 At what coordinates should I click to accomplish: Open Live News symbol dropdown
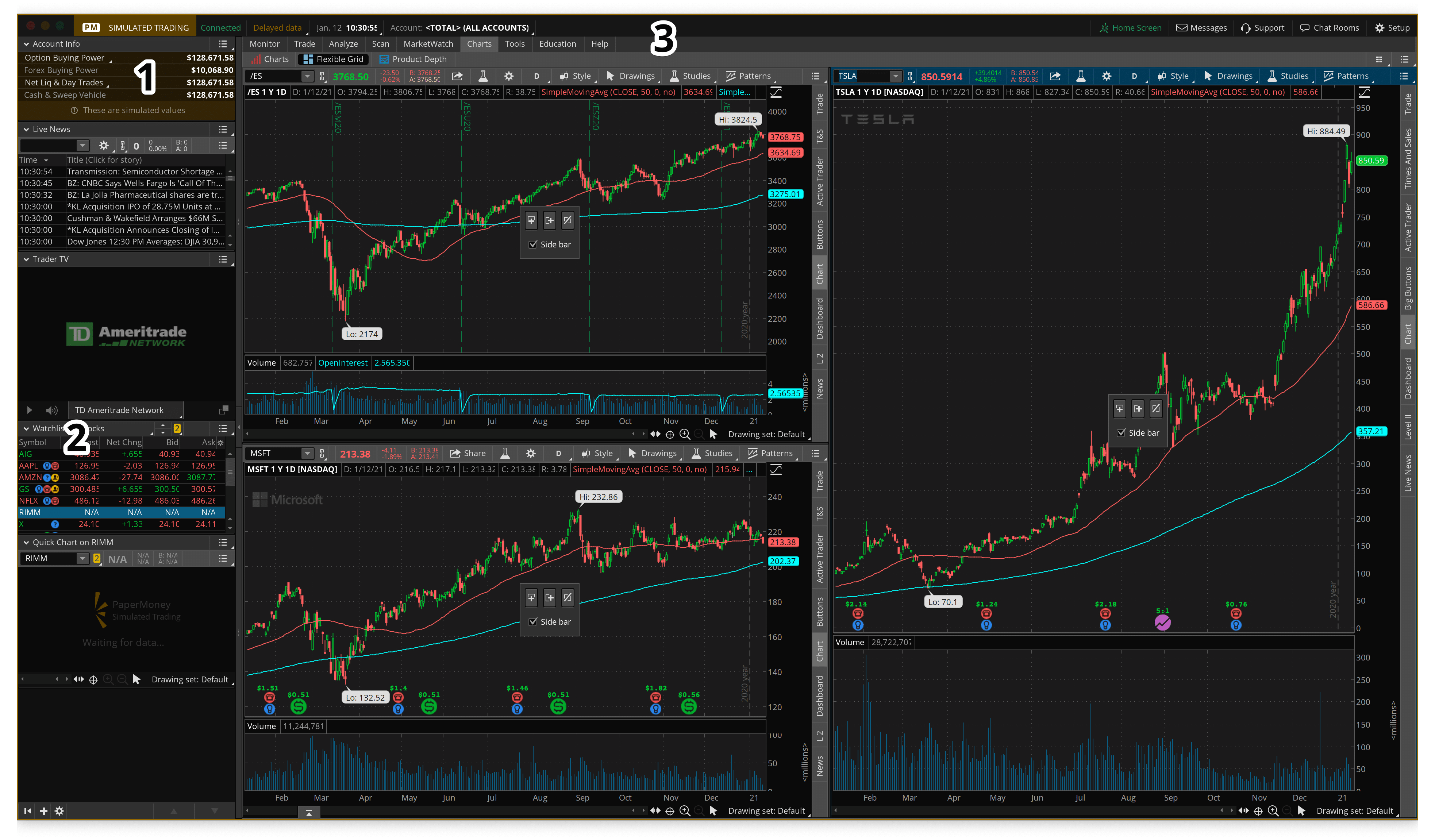click(x=82, y=146)
